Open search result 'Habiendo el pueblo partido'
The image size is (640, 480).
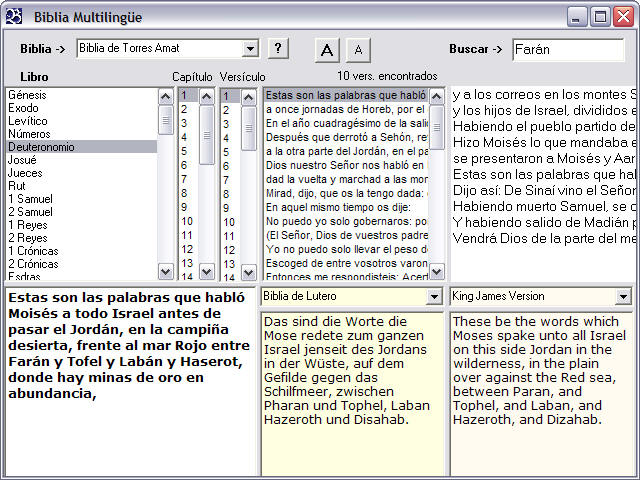(x=544, y=127)
